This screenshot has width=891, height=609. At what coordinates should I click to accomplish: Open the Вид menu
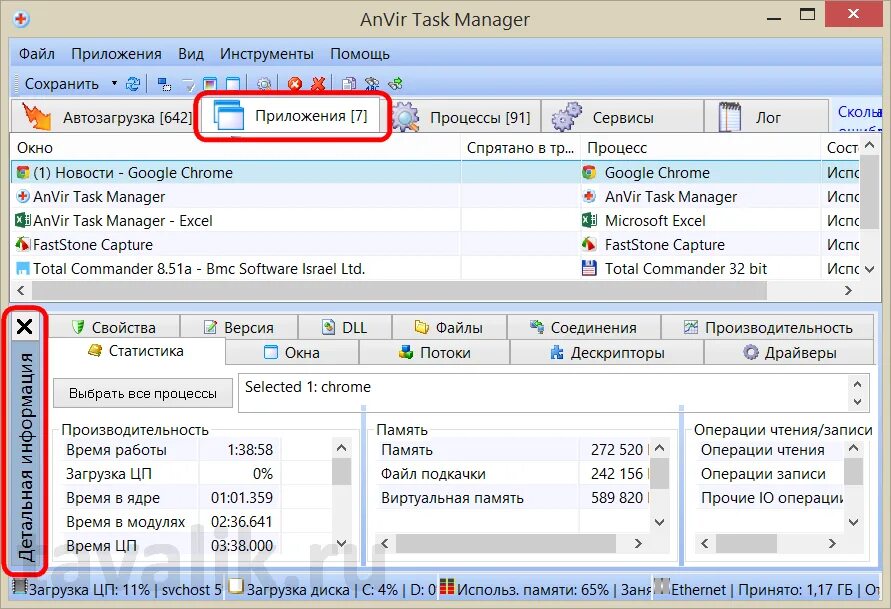coord(190,54)
